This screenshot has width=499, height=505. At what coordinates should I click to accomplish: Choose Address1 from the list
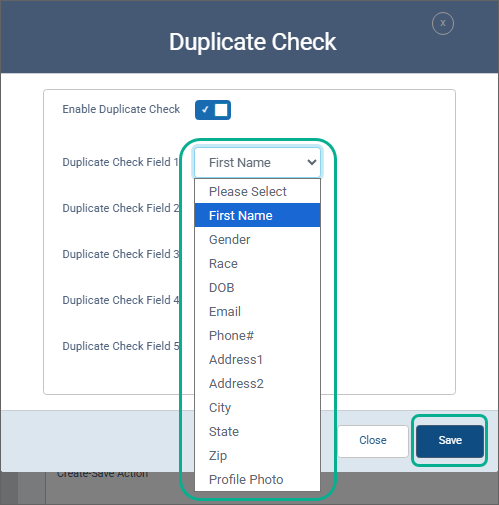pyautogui.click(x=257, y=359)
